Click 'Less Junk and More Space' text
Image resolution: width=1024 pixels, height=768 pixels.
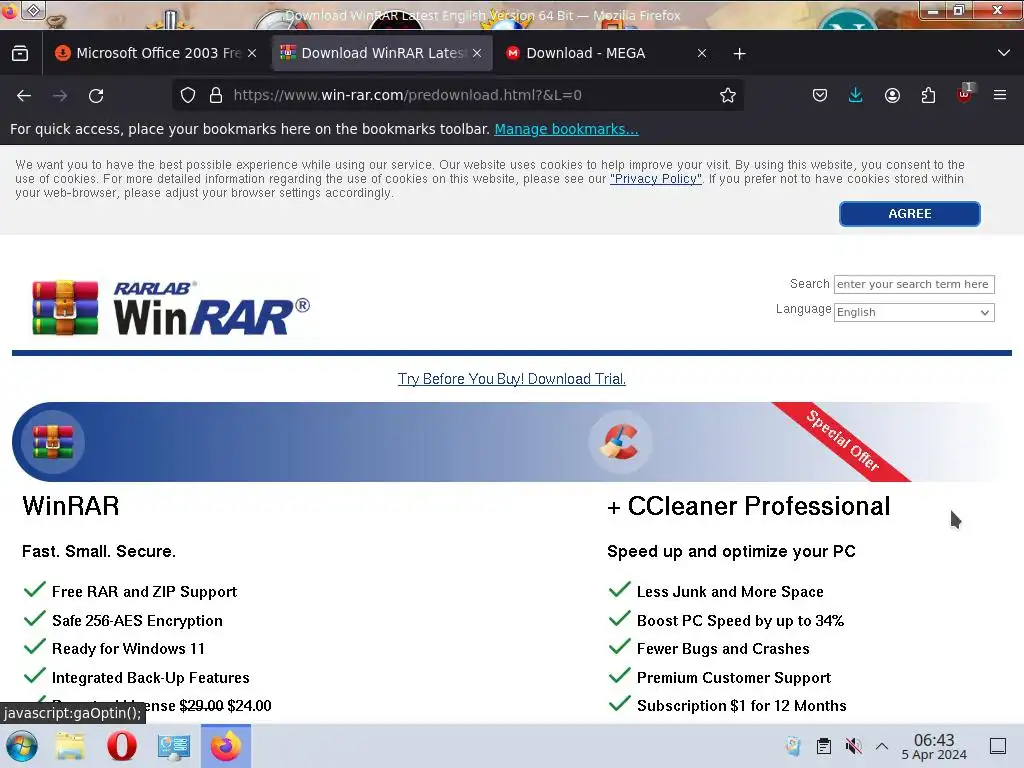pyautogui.click(x=730, y=592)
